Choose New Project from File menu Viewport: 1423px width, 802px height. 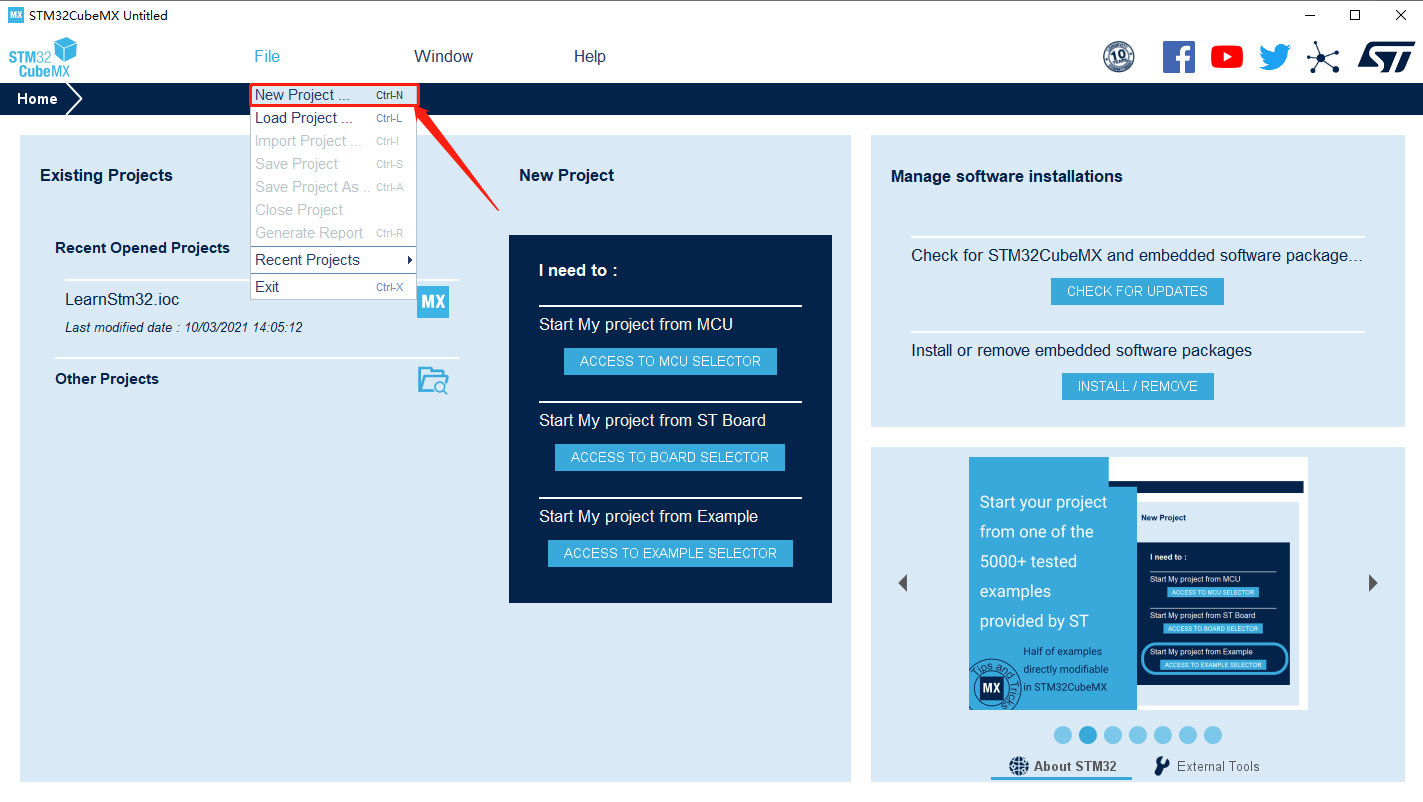click(334, 95)
